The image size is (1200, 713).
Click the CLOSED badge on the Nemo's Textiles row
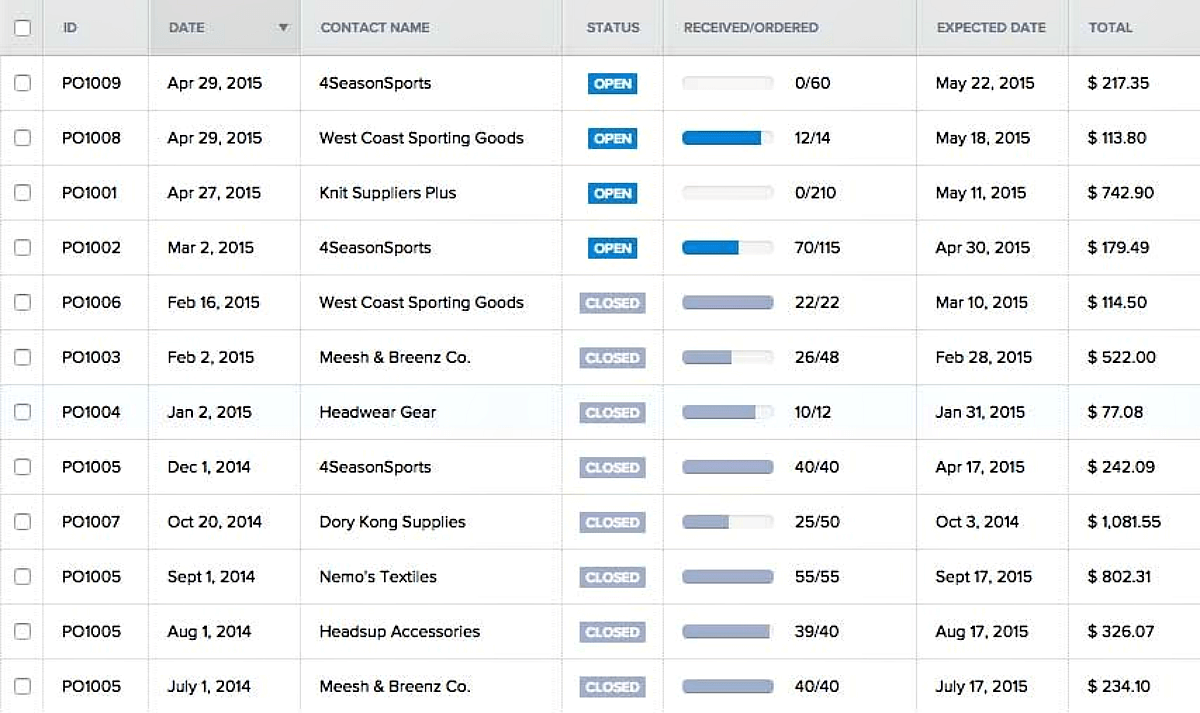point(612,577)
